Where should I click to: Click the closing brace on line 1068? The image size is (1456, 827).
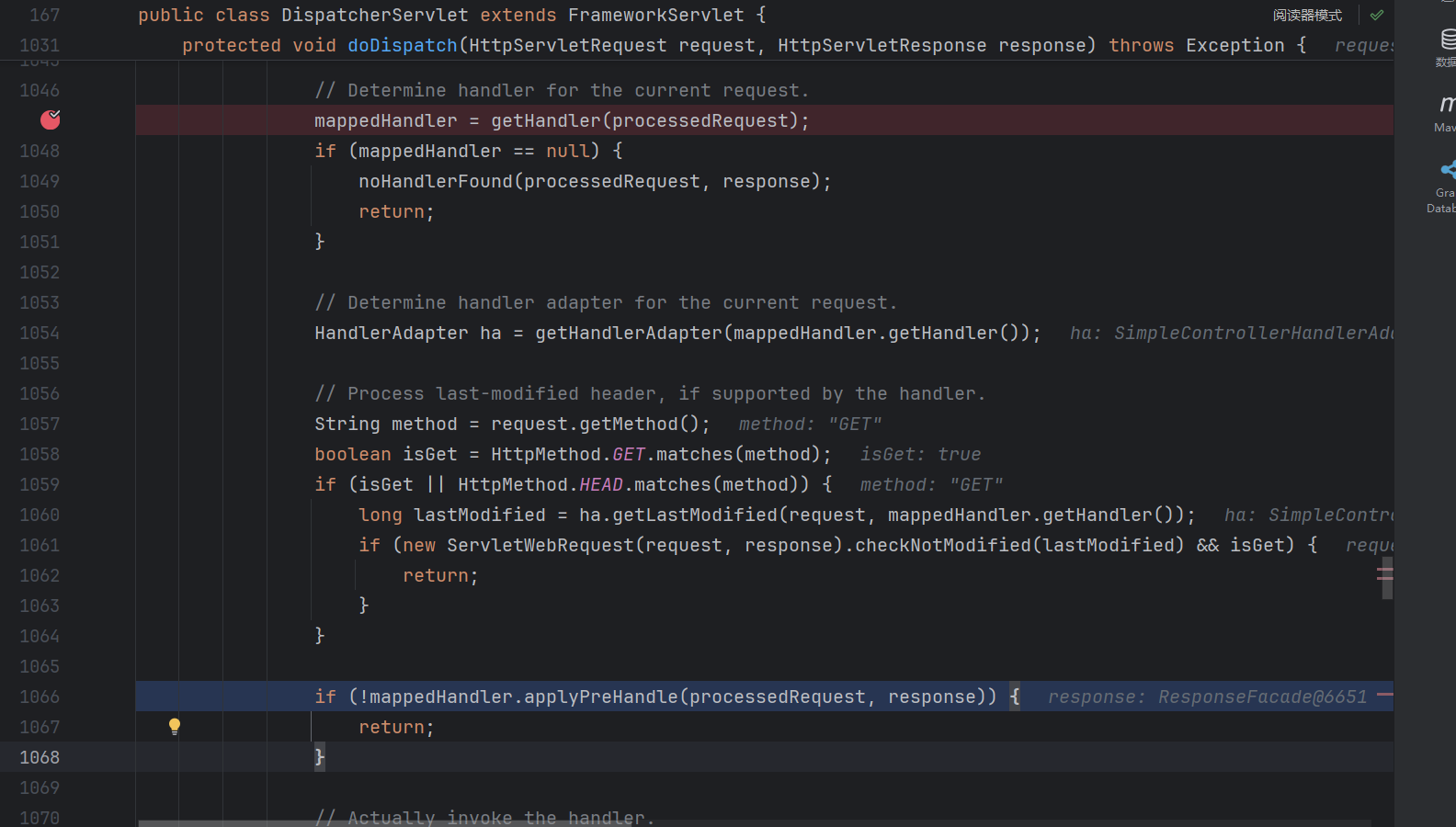pyautogui.click(x=320, y=757)
